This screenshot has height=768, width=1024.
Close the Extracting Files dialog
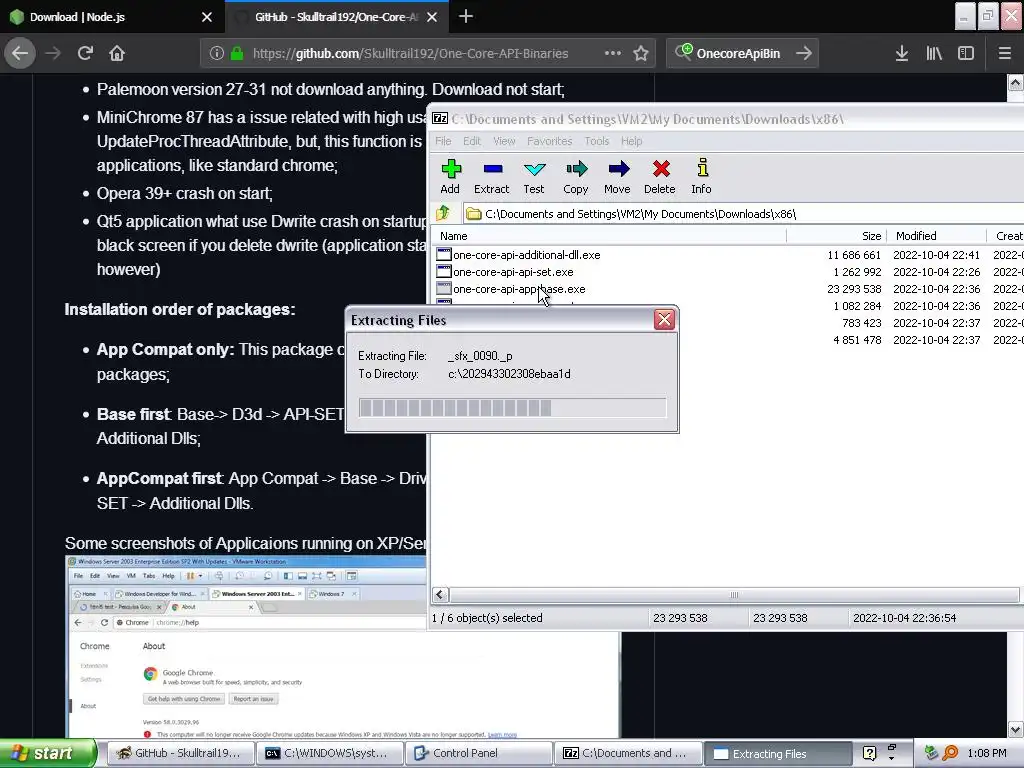coord(664,319)
